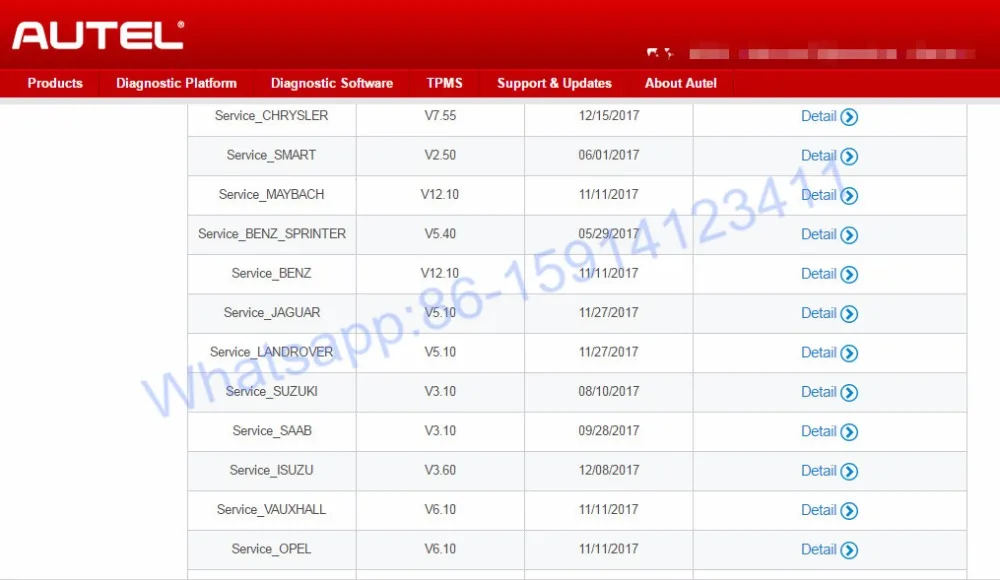Click version V12.10 in the Service_MAYBACH row
The height and width of the screenshot is (580, 1000).
(x=439, y=195)
